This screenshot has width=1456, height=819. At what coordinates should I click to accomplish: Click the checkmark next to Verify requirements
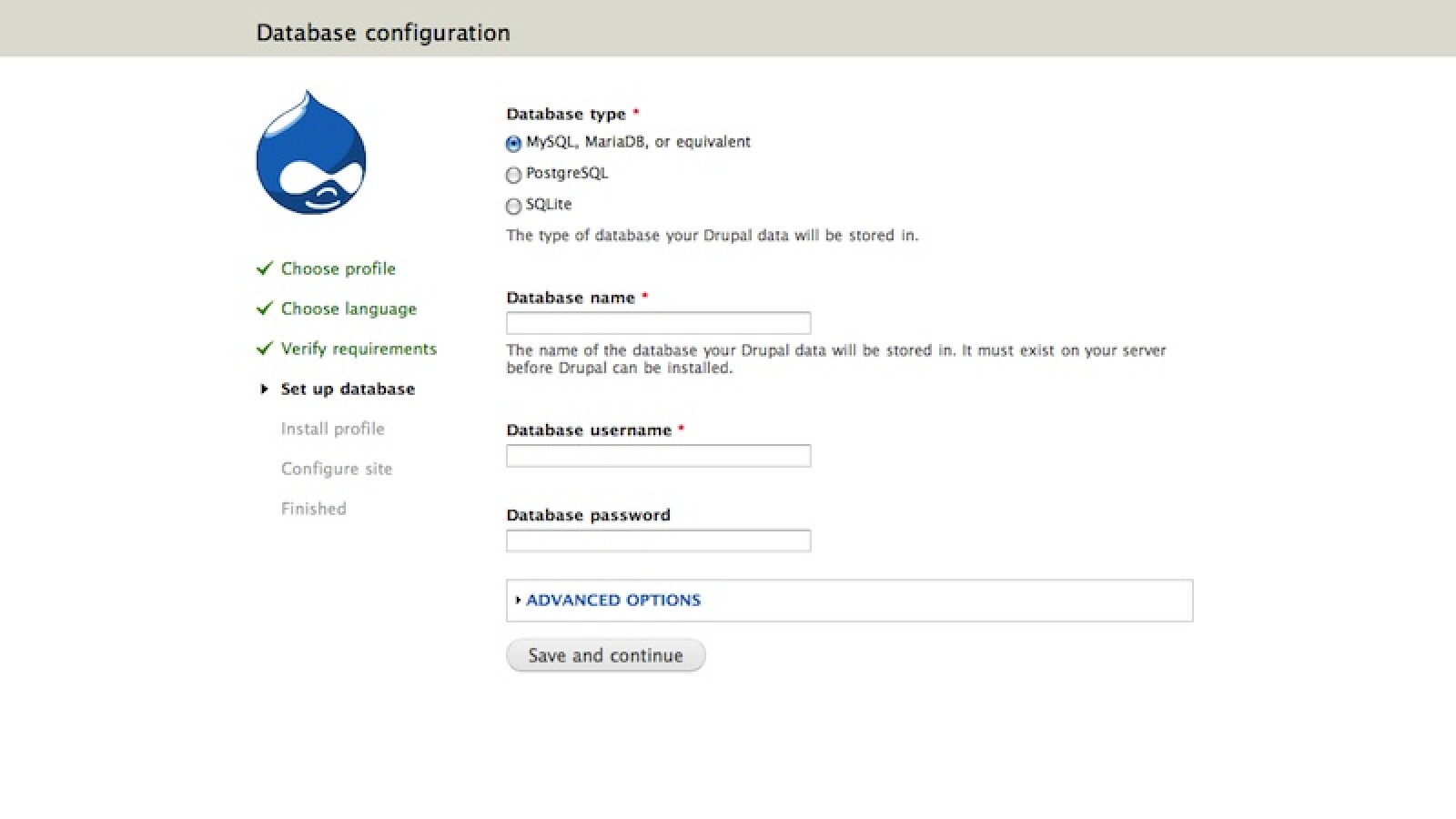point(265,349)
